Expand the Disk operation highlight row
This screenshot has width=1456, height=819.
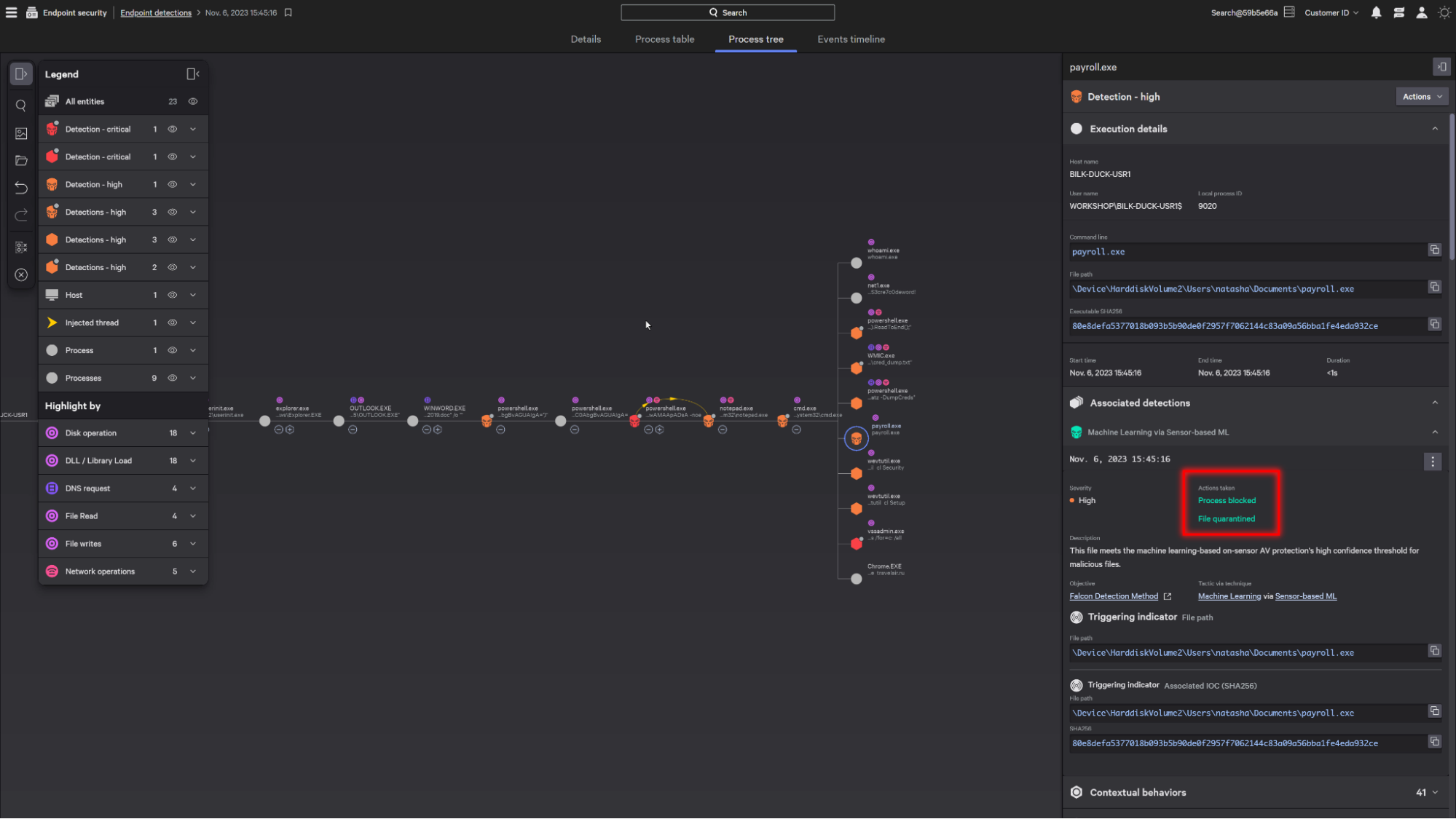tap(193, 433)
